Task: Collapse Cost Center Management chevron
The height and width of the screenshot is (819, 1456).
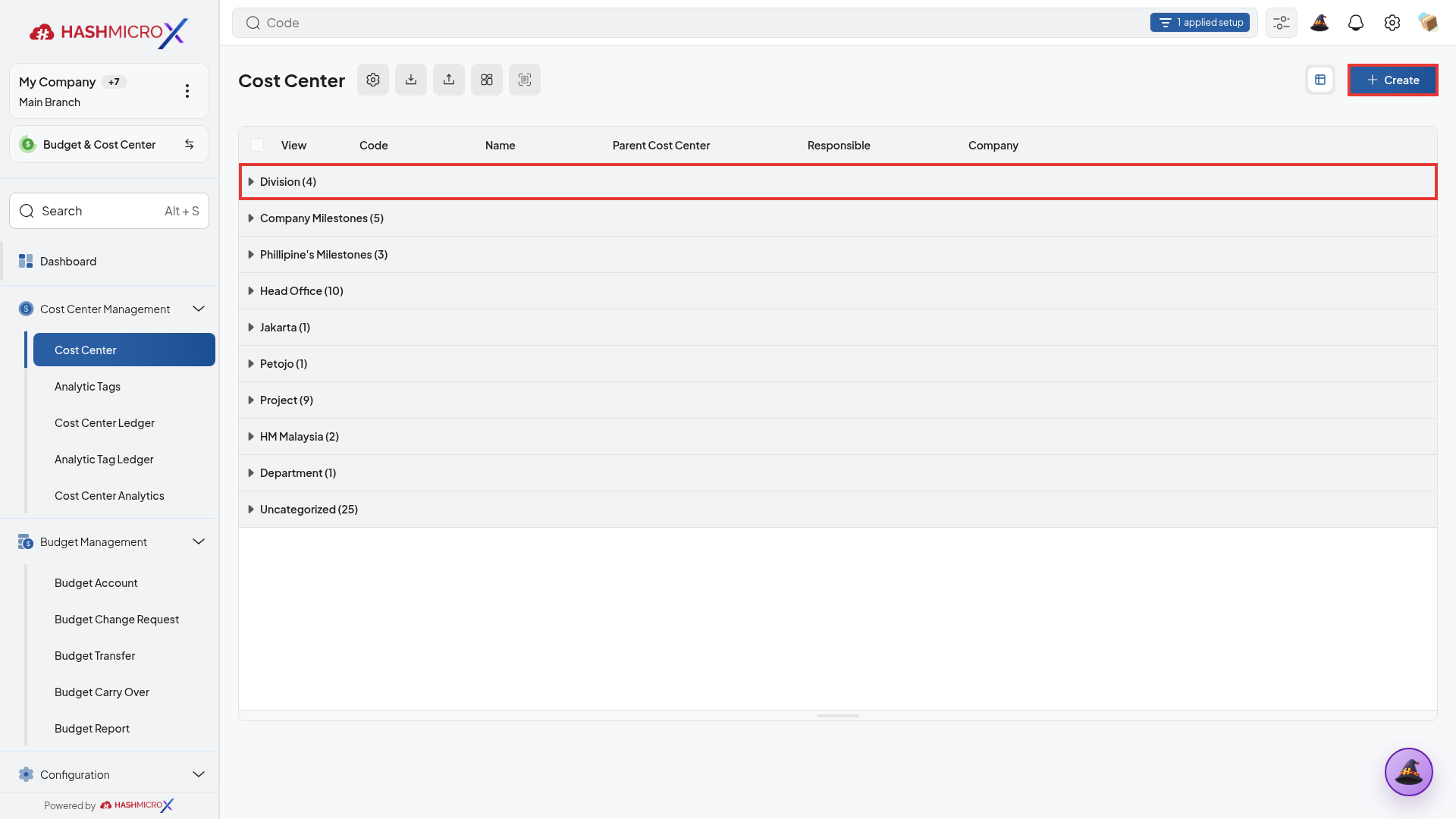Action: coord(199,309)
